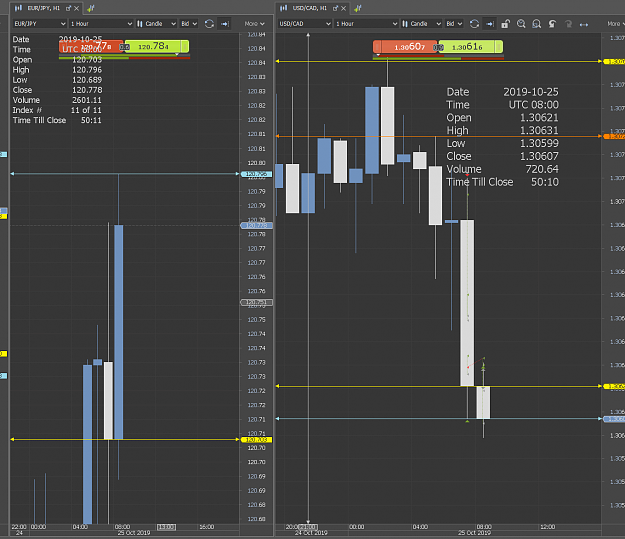Image resolution: width=625 pixels, height=539 pixels.
Task: Open the 1 Hour period dropdown in EUR/JPY chart
Action: [101, 24]
